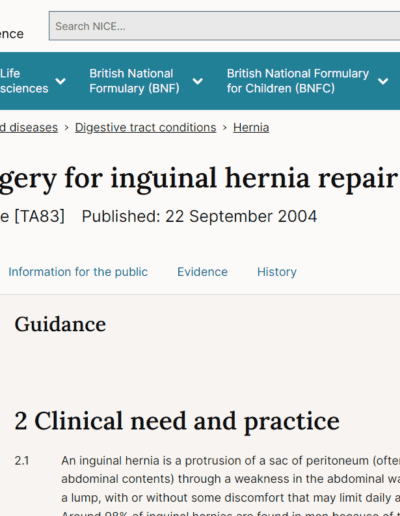The image size is (400, 516).
Task: Open the Life sciences menu item
Action: click(x=24, y=81)
